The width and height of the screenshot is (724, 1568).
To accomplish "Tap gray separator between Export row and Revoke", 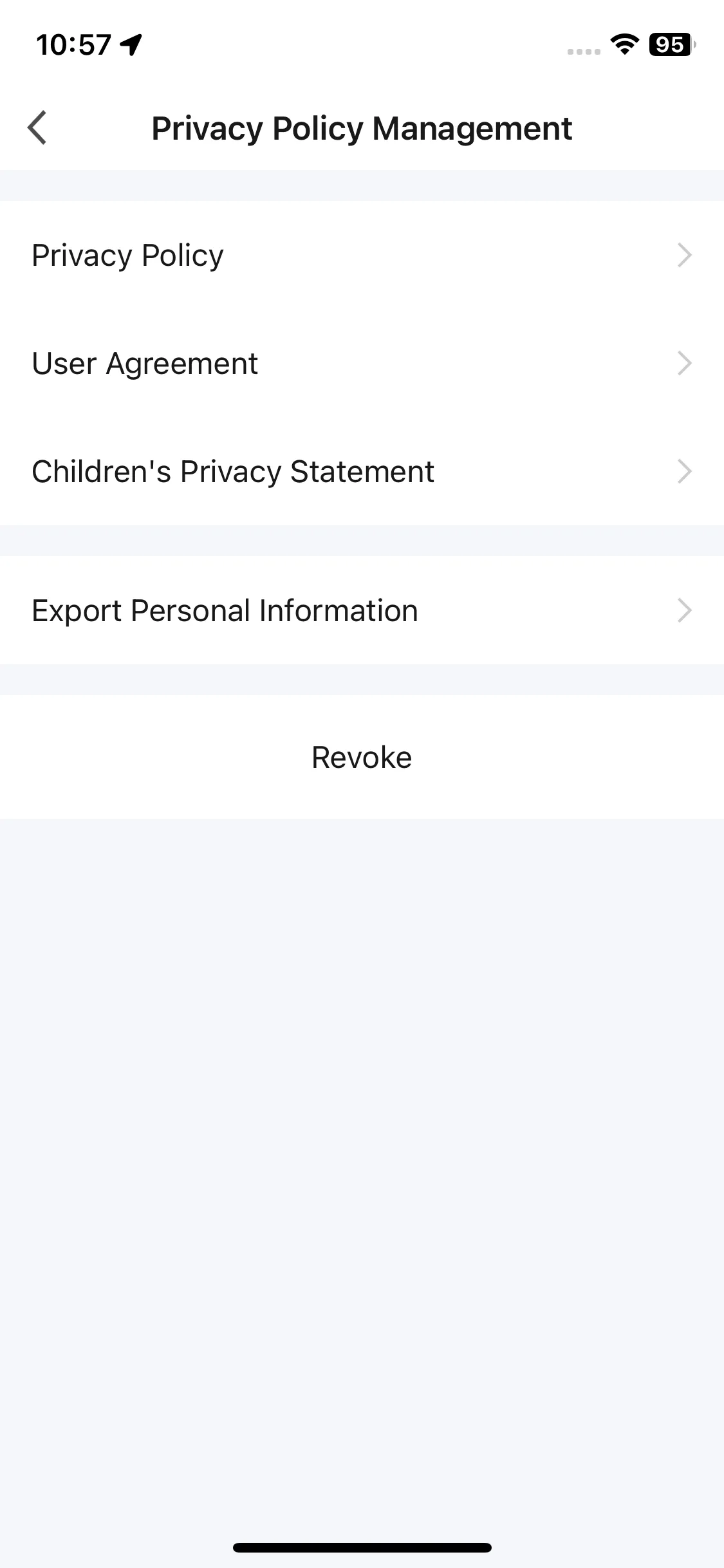I will tap(362, 680).
